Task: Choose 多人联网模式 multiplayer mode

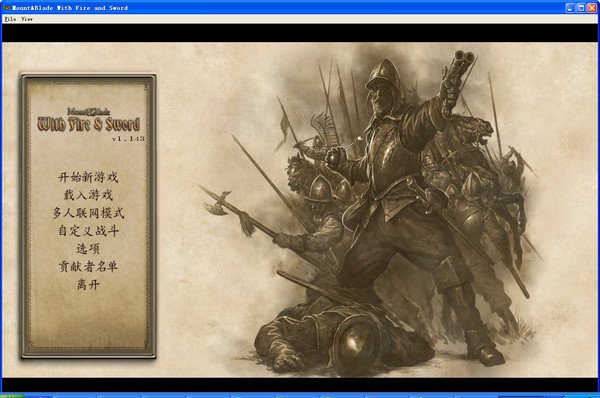Action: [x=88, y=213]
